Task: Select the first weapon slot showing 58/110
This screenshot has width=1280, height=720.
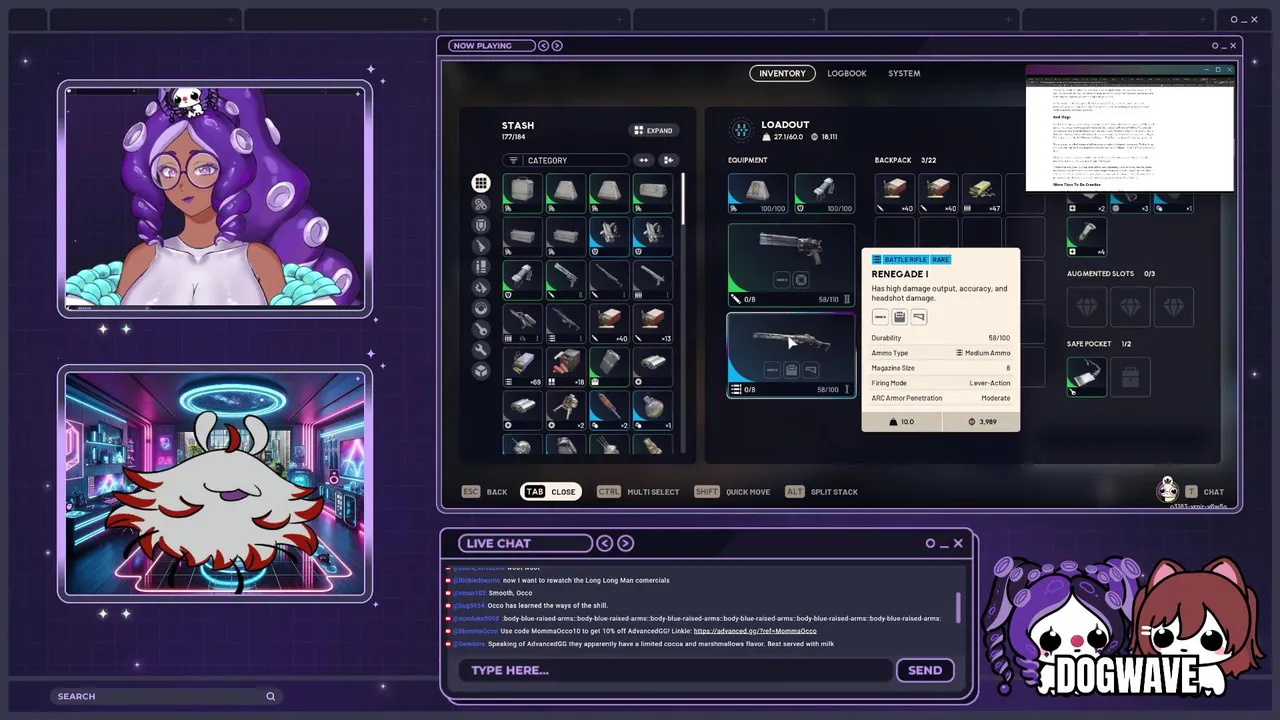Action: [x=791, y=264]
